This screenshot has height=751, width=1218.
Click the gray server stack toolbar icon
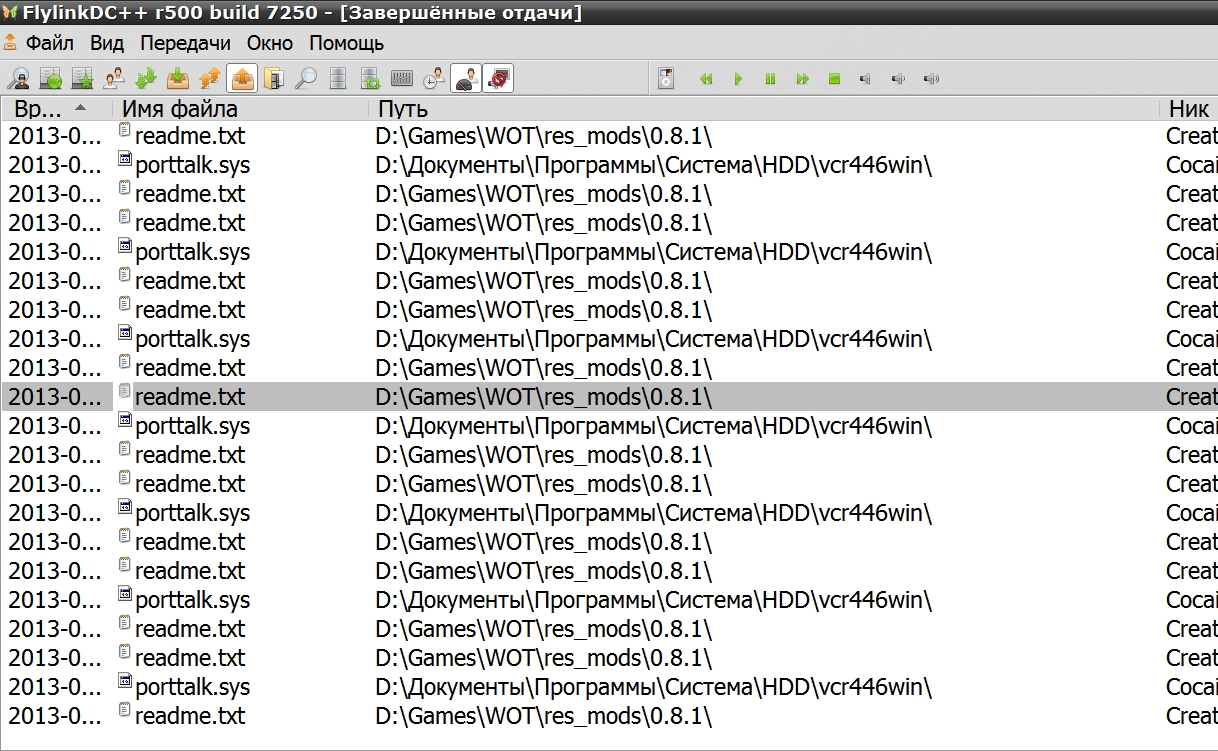(x=338, y=78)
